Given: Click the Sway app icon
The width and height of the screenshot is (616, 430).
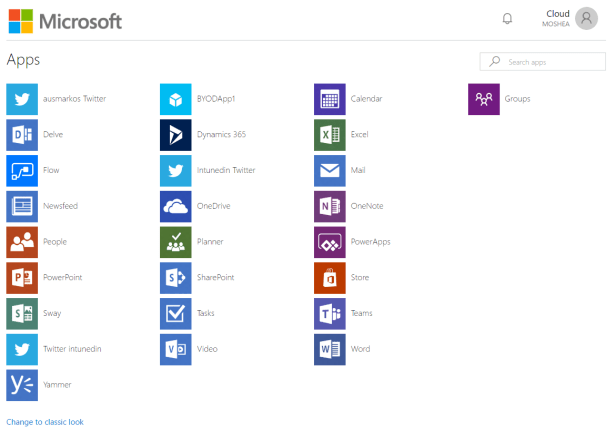Looking at the screenshot, I should (x=22, y=313).
